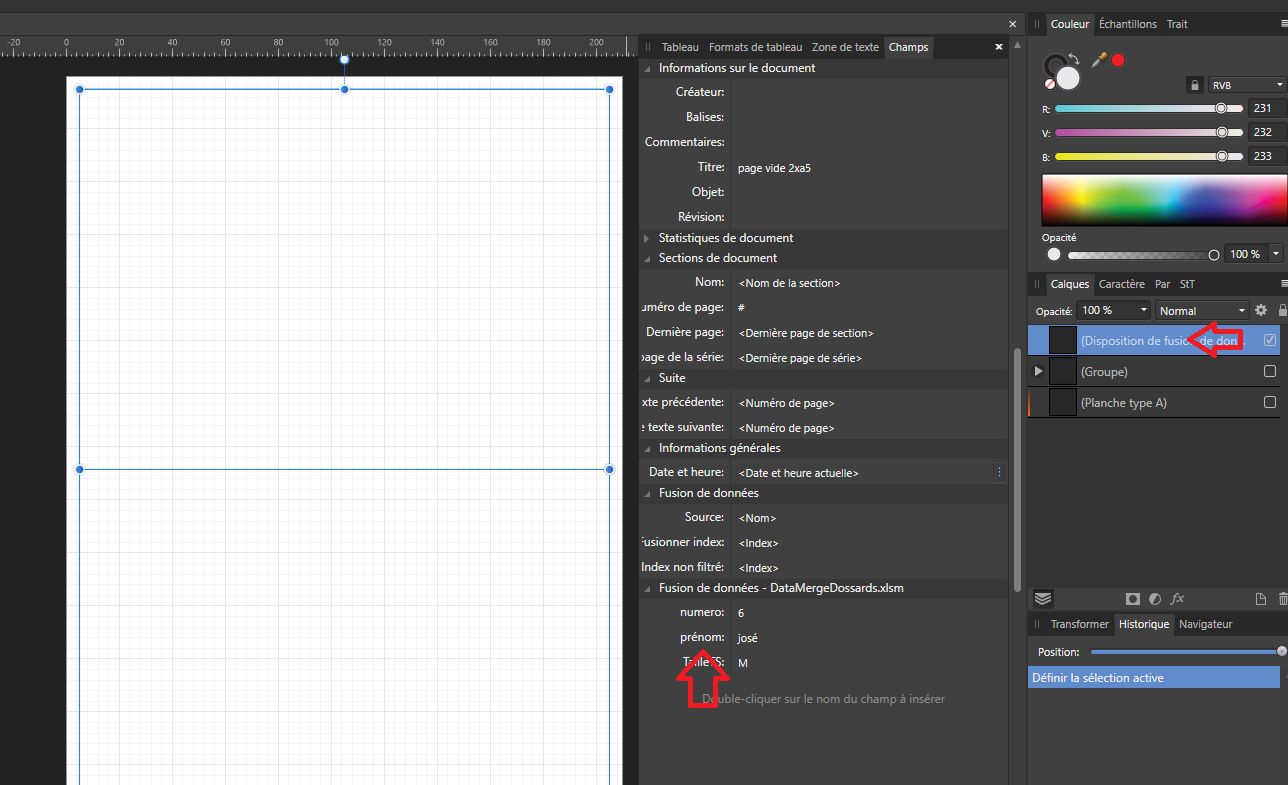Switch to the Par tab
Screen dimensions: 1288x785
(x=1162, y=284)
